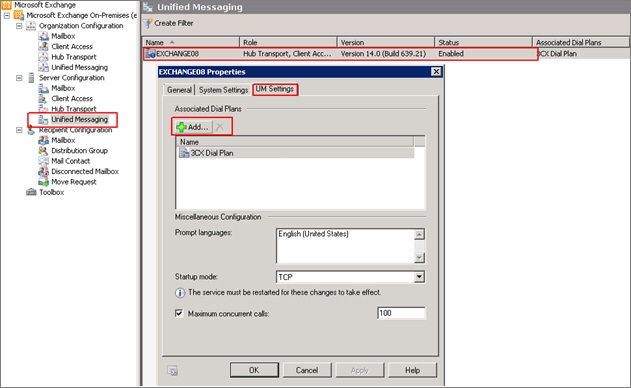The image size is (631, 388).
Task: Click Client Access icon under Server Configuration
Action: pyautogui.click(x=43, y=99)
